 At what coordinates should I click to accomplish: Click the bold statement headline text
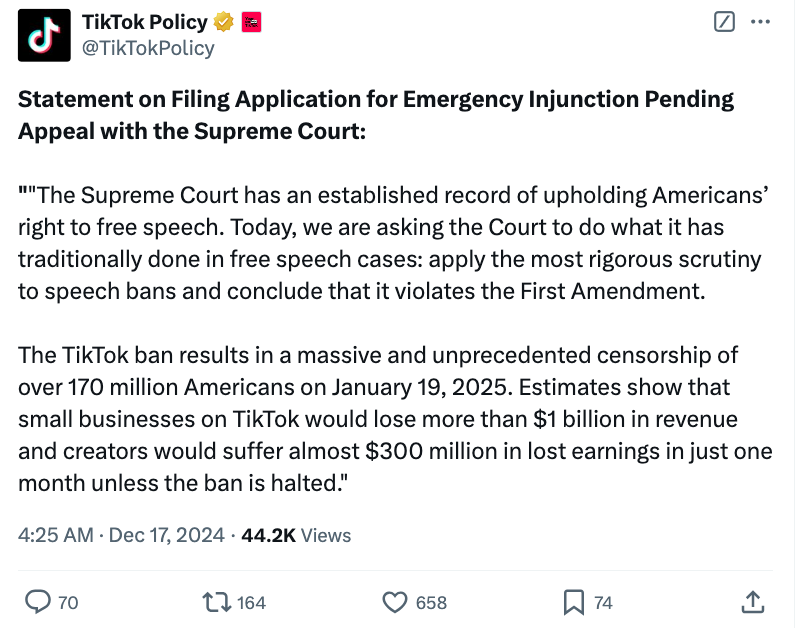(x=375, y=115)
